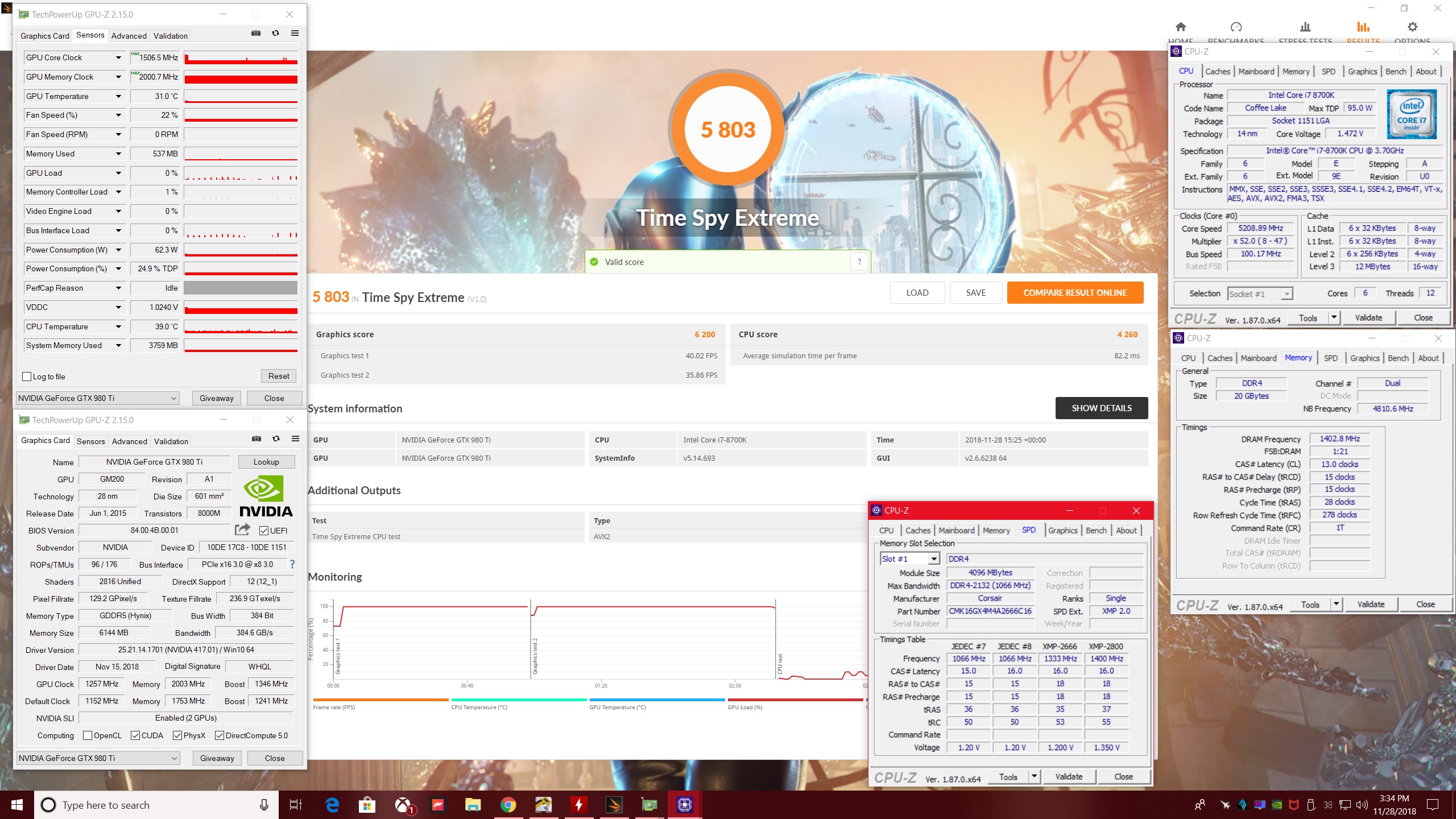Open Mainboard tab in top CPU-Z window
Viewport: 1456px width, 819px height.
point(1256,71)
